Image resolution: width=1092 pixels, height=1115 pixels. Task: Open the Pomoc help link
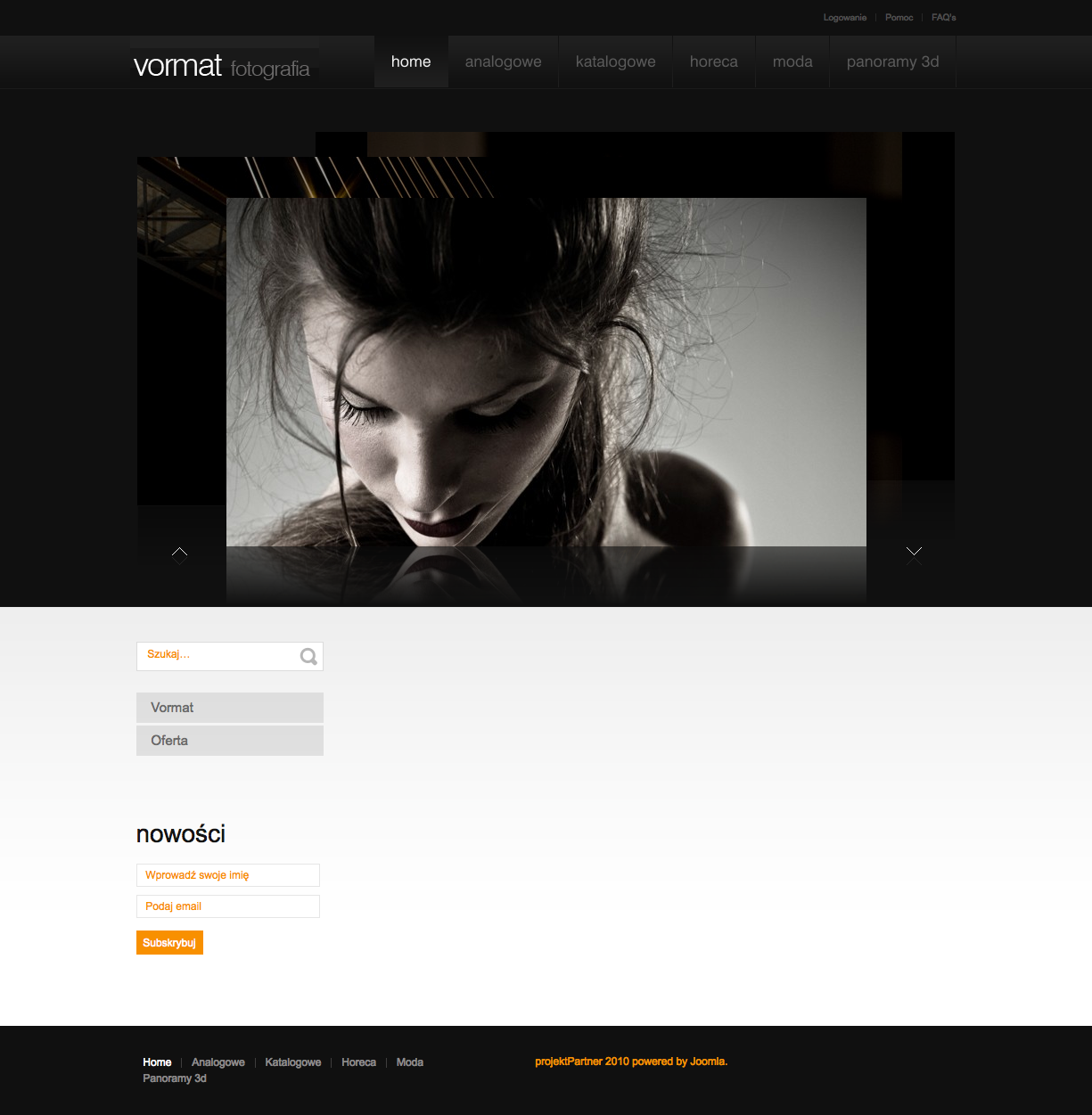click(x=899, y=18)
